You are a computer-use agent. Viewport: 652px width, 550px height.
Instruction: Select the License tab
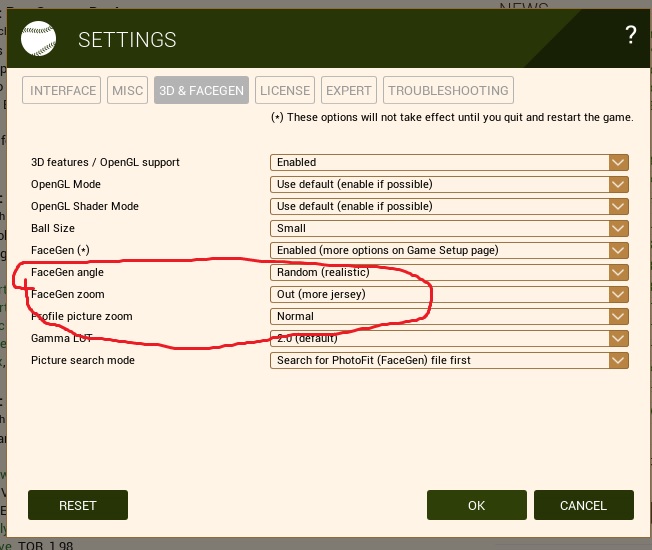tap(285, 90)
